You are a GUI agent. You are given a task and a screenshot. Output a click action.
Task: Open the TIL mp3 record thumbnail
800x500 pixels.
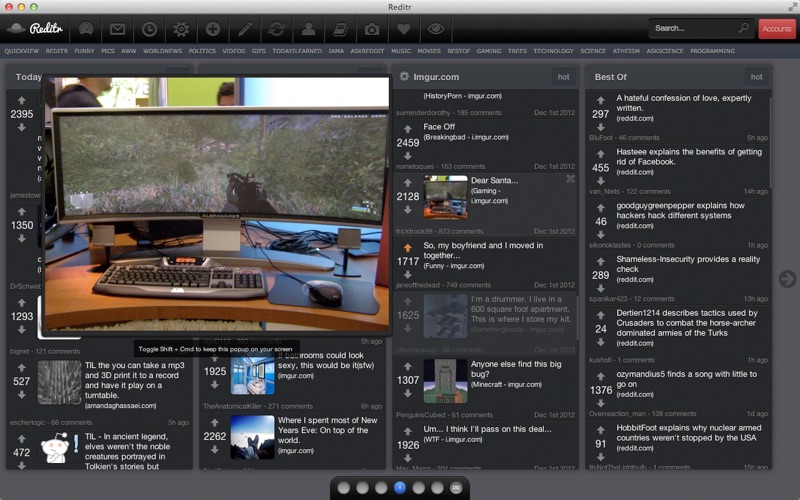59,383
